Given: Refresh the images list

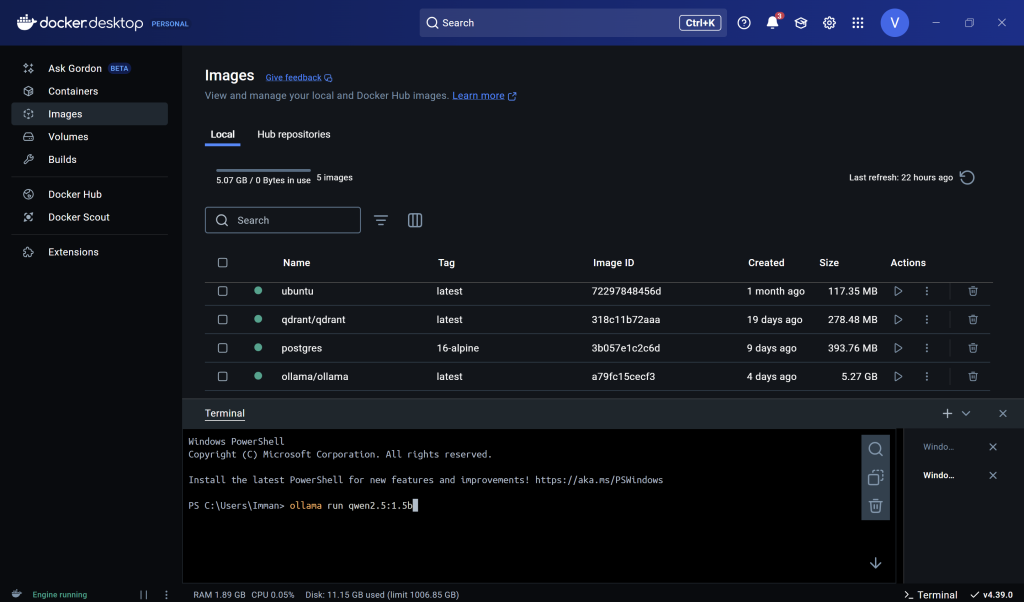Looking at the screenshot, I should coord(967,178).
